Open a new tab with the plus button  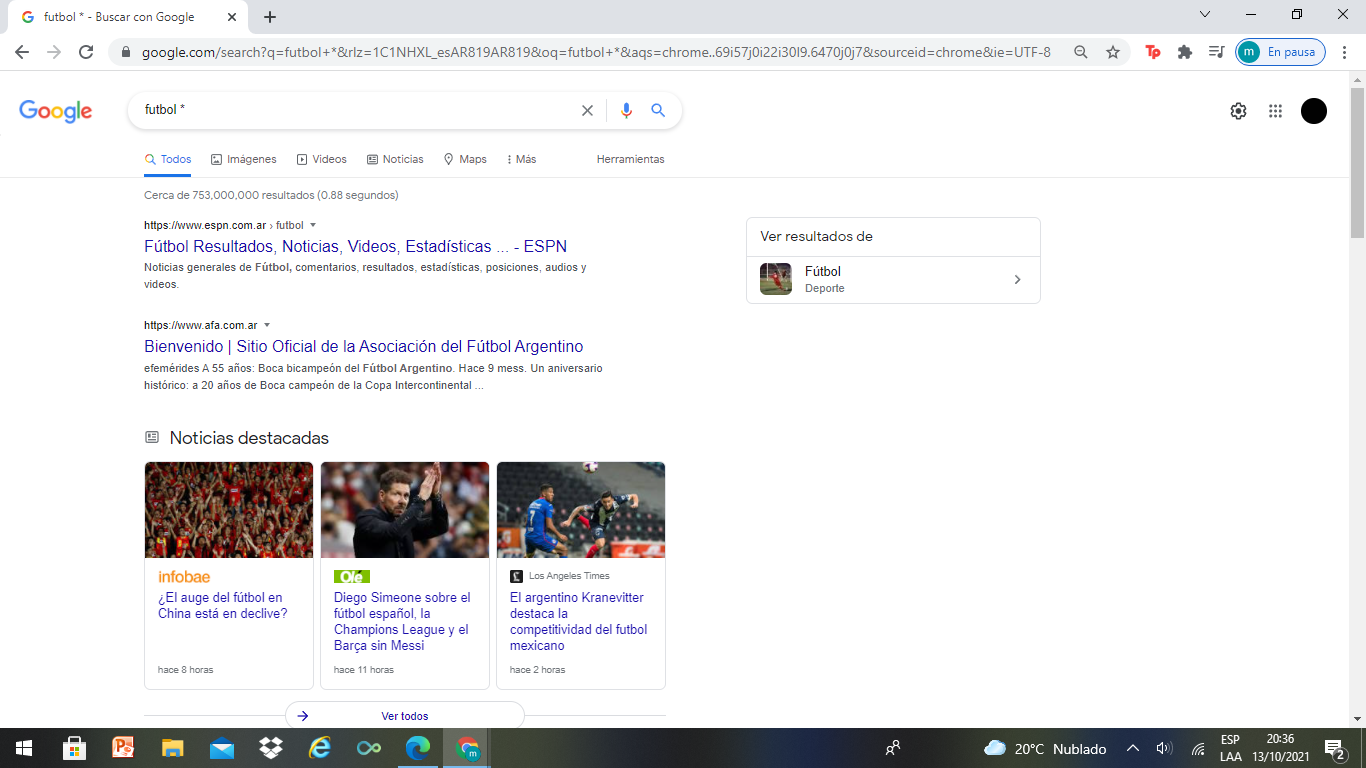tap(270, 17)
